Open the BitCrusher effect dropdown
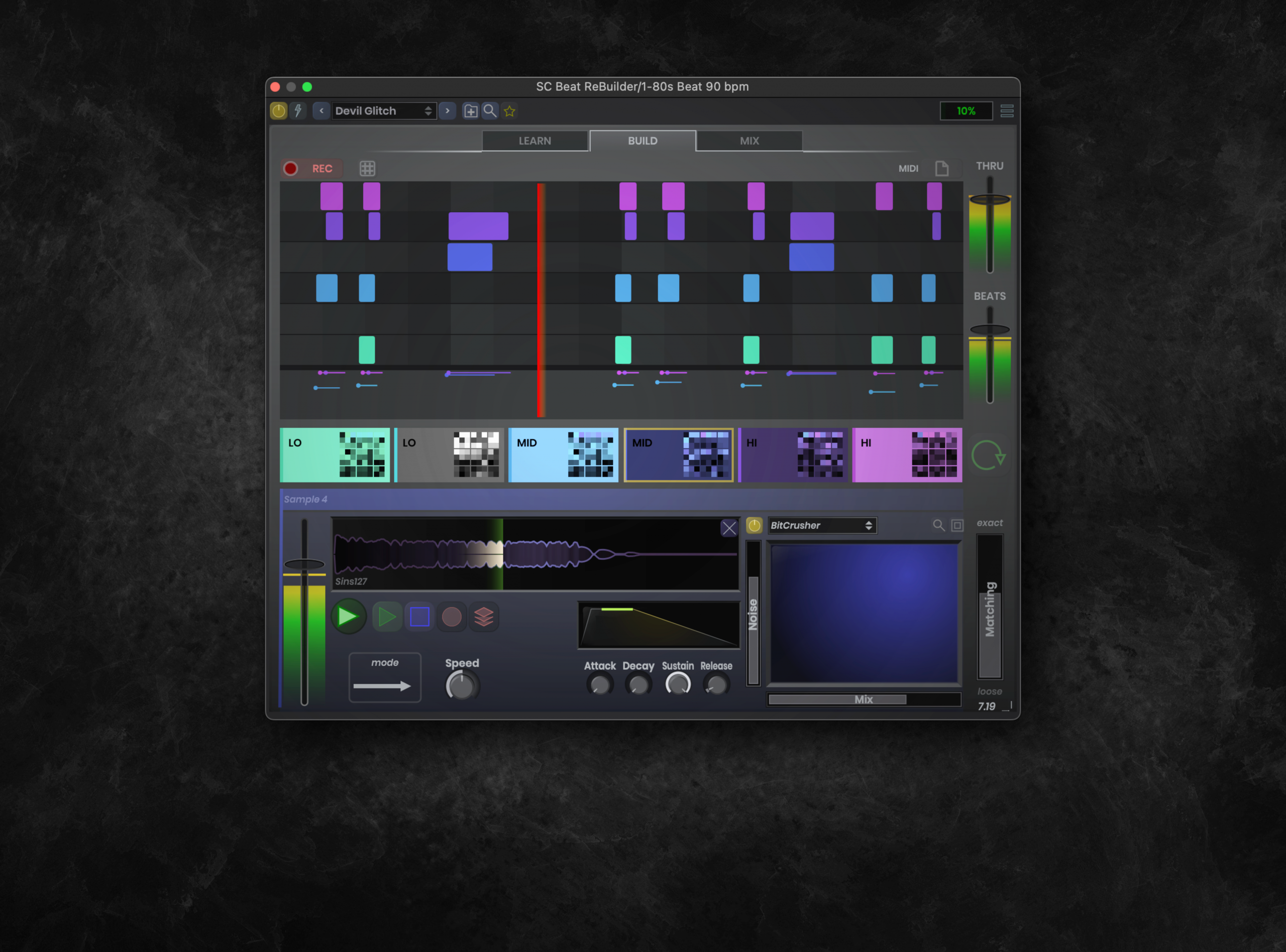 (x=821, y=525)
